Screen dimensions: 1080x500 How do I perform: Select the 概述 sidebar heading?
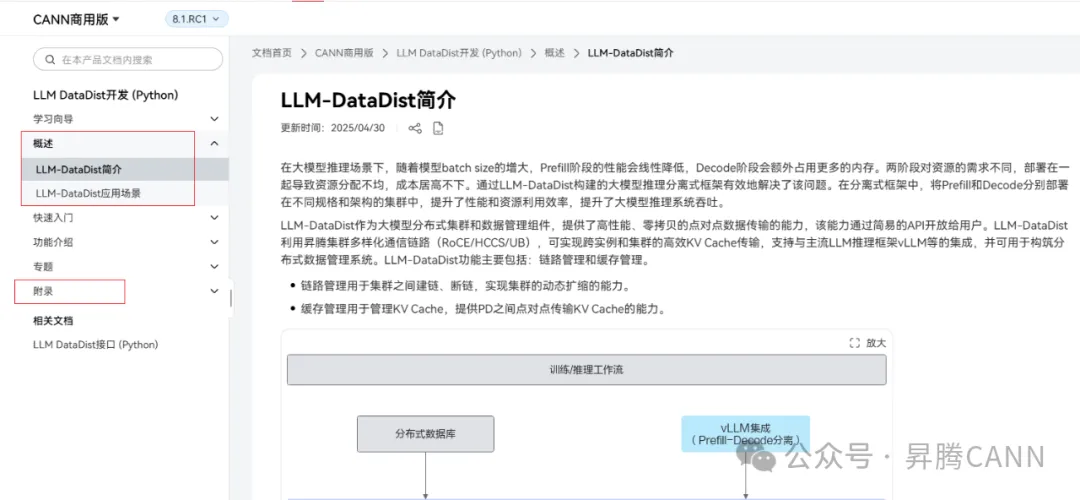pyautogui.click(x=43, y=143)
